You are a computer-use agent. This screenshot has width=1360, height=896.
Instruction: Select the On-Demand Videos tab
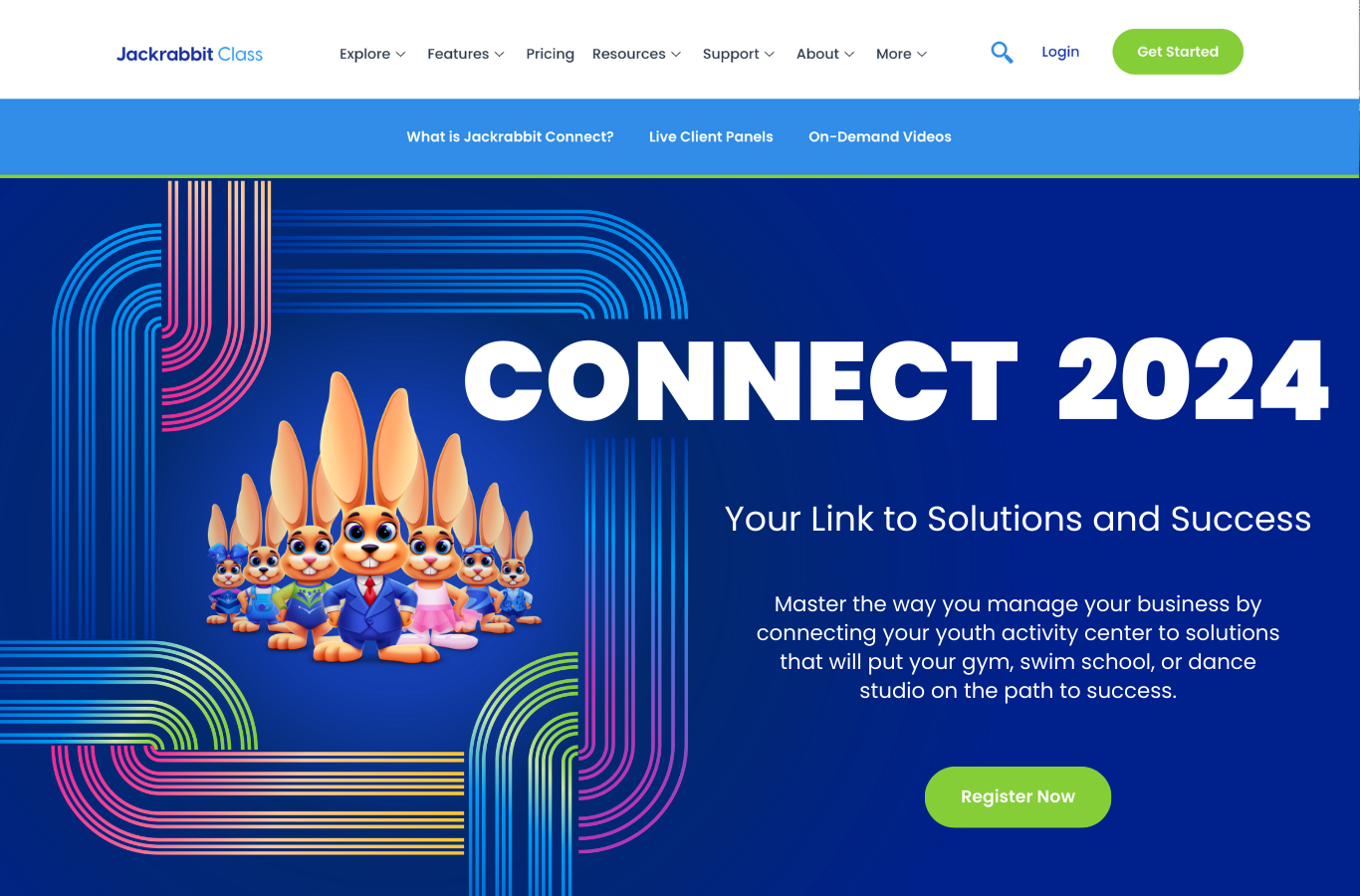(880, 136)
